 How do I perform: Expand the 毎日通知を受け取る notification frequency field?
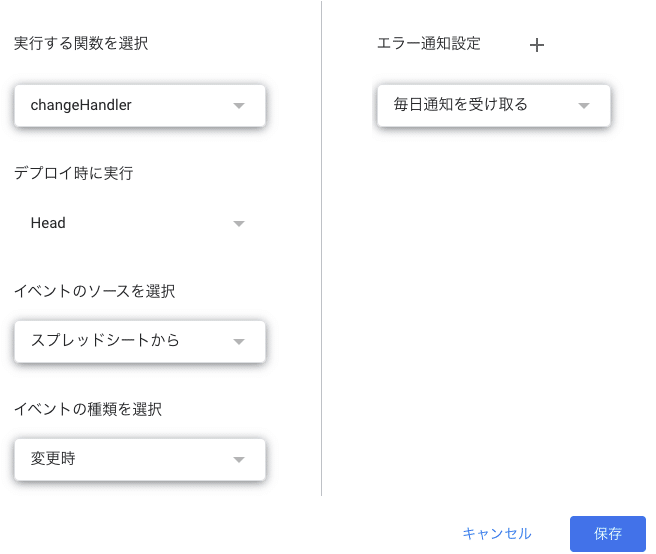[480, 105]
